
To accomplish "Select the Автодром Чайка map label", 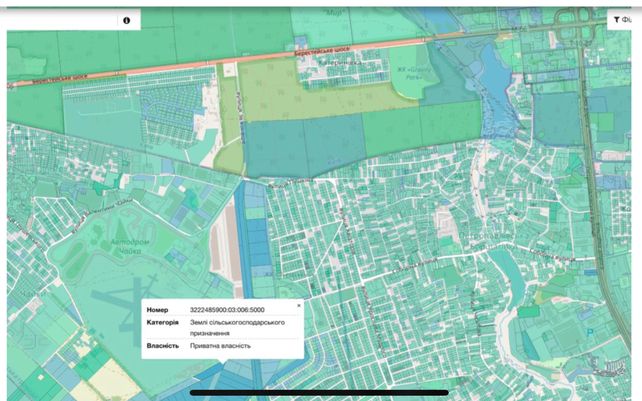I will (130, 246).
